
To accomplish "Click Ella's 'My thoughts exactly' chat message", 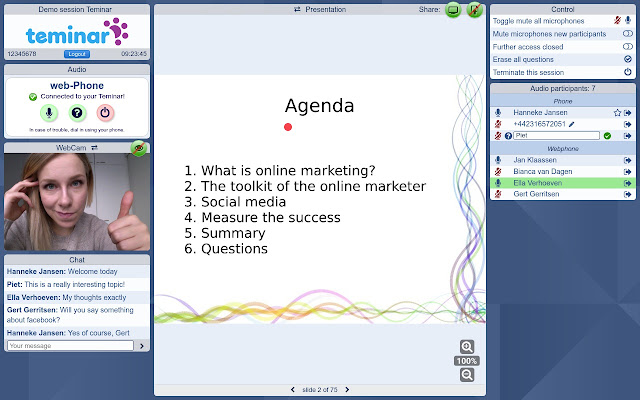I will click(x=94, y=298).
